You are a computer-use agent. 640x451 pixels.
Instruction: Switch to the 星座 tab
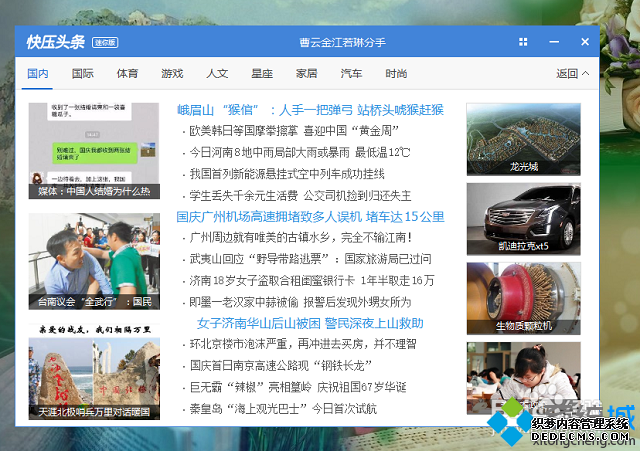[x=262, y=74]
